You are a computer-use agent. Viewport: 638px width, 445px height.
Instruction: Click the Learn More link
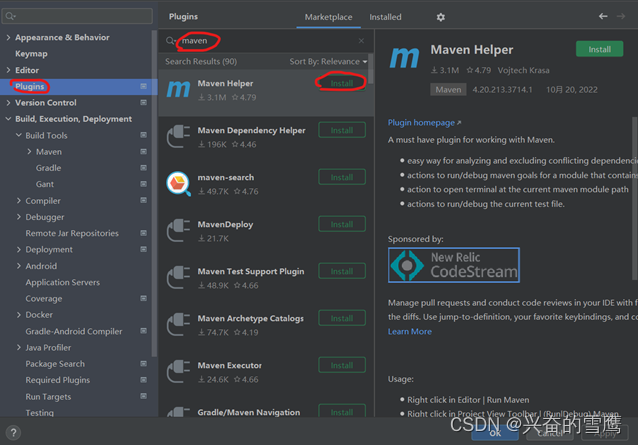[409, 332]
